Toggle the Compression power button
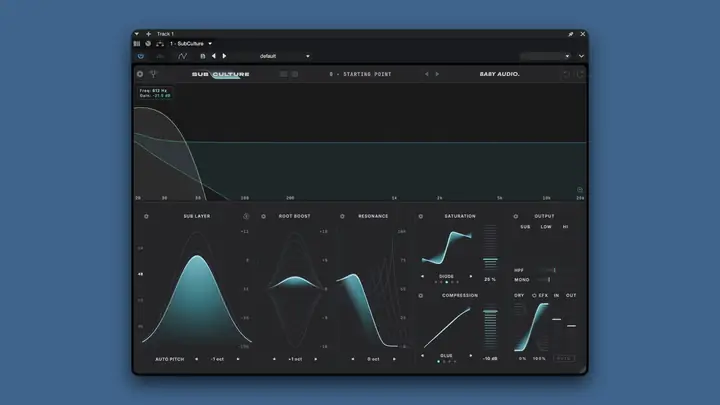 coord(421,296)
